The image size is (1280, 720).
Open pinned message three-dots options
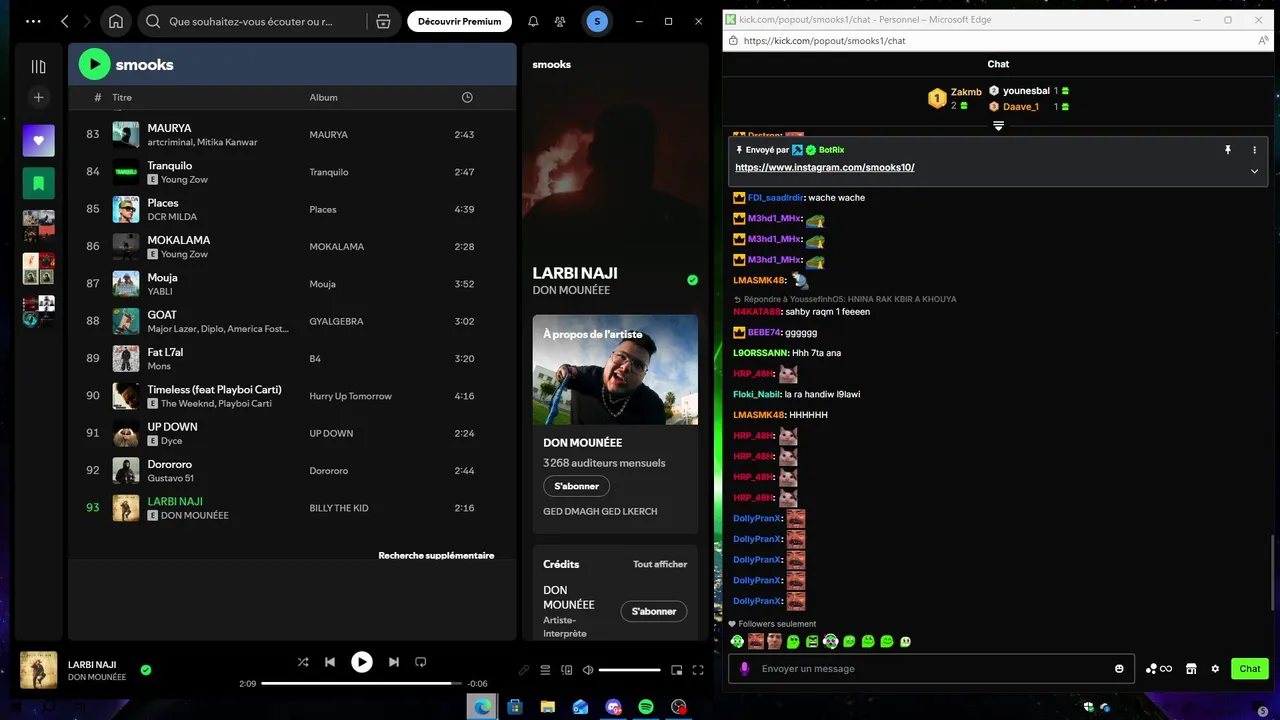click(x=1254, y=149)
